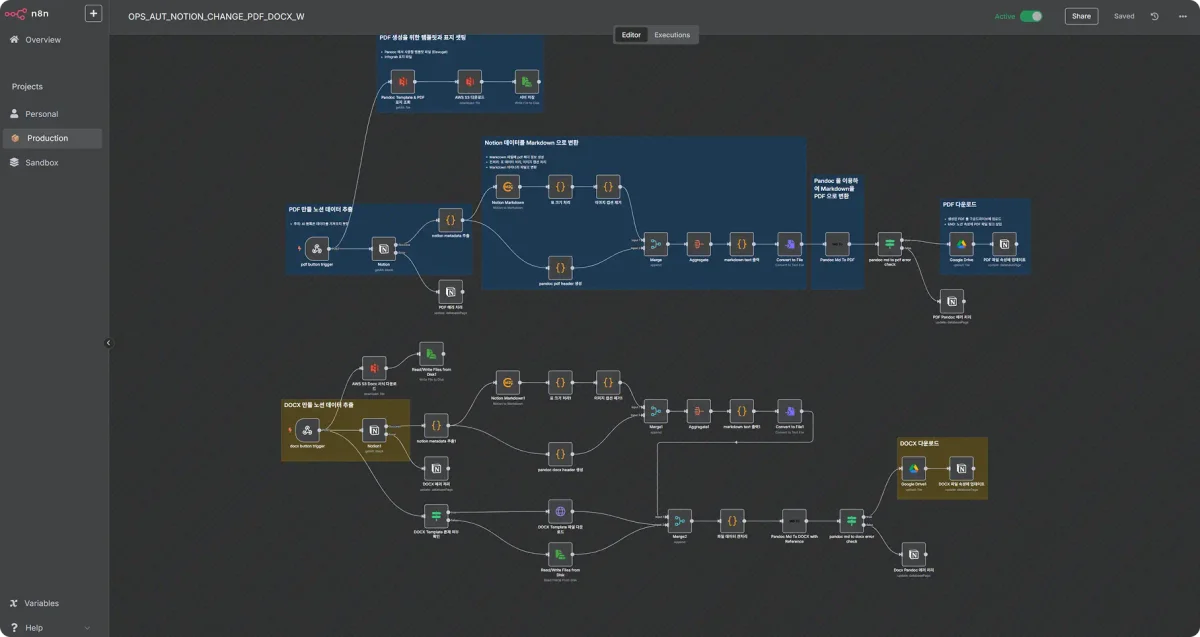This screenshot has height=637, width=1200.
Task: Open workflow version history icon
Action: point(1154,16)
